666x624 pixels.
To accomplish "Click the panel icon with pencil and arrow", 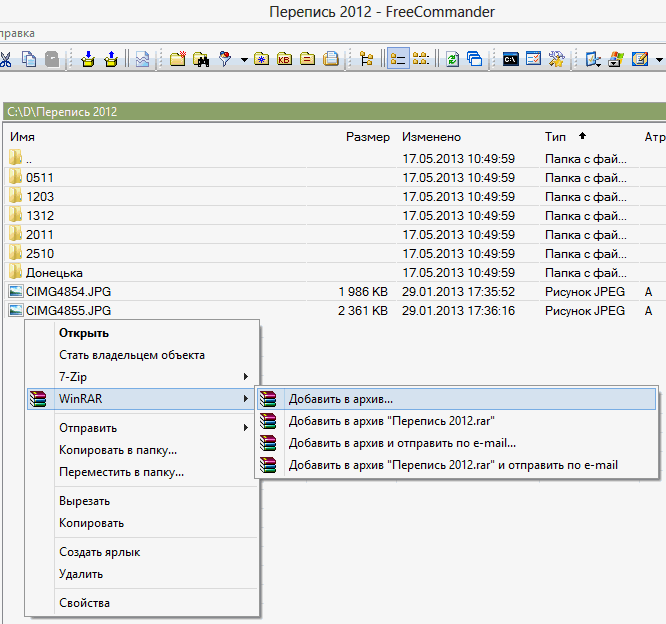I will coord(593,59).
